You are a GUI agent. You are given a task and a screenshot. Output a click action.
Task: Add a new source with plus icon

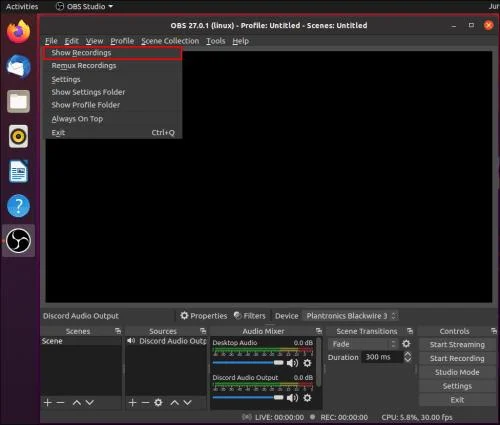point(132,403)
